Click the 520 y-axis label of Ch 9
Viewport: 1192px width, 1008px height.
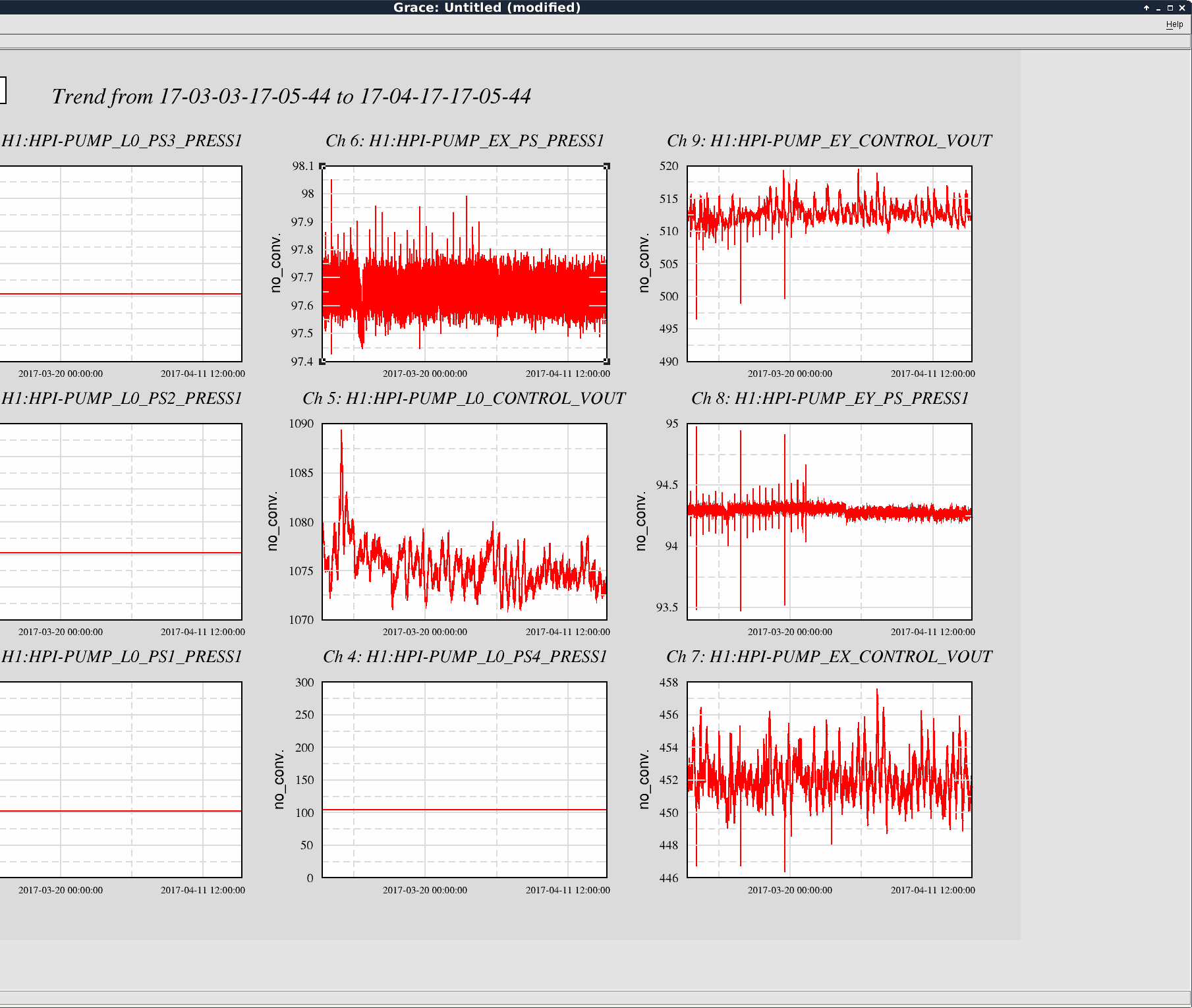click(669, 166)
